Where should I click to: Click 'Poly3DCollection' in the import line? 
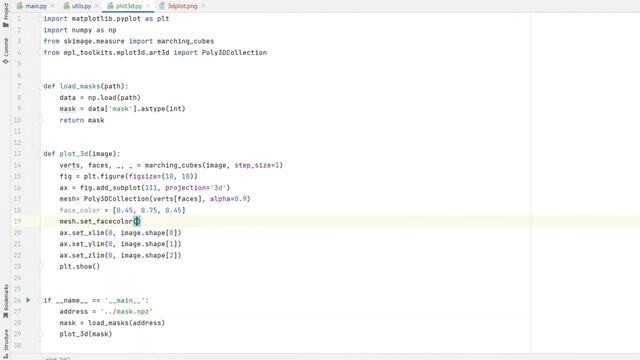click(x=234, y=53)
